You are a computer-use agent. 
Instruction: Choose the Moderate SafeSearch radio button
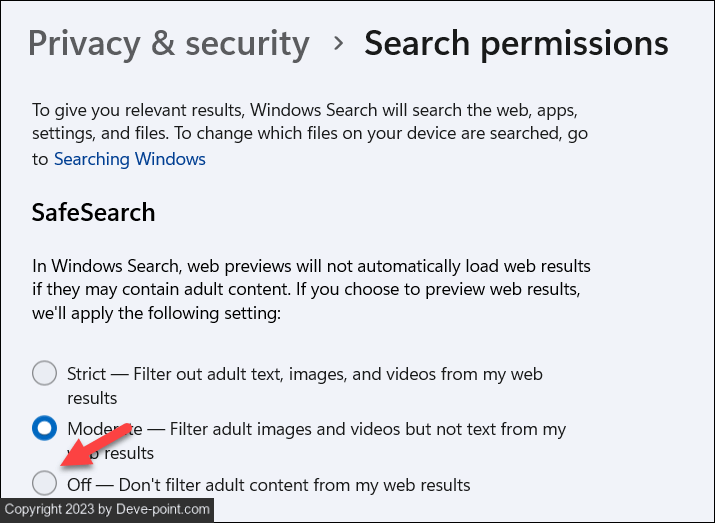click(x=44, y=429)
